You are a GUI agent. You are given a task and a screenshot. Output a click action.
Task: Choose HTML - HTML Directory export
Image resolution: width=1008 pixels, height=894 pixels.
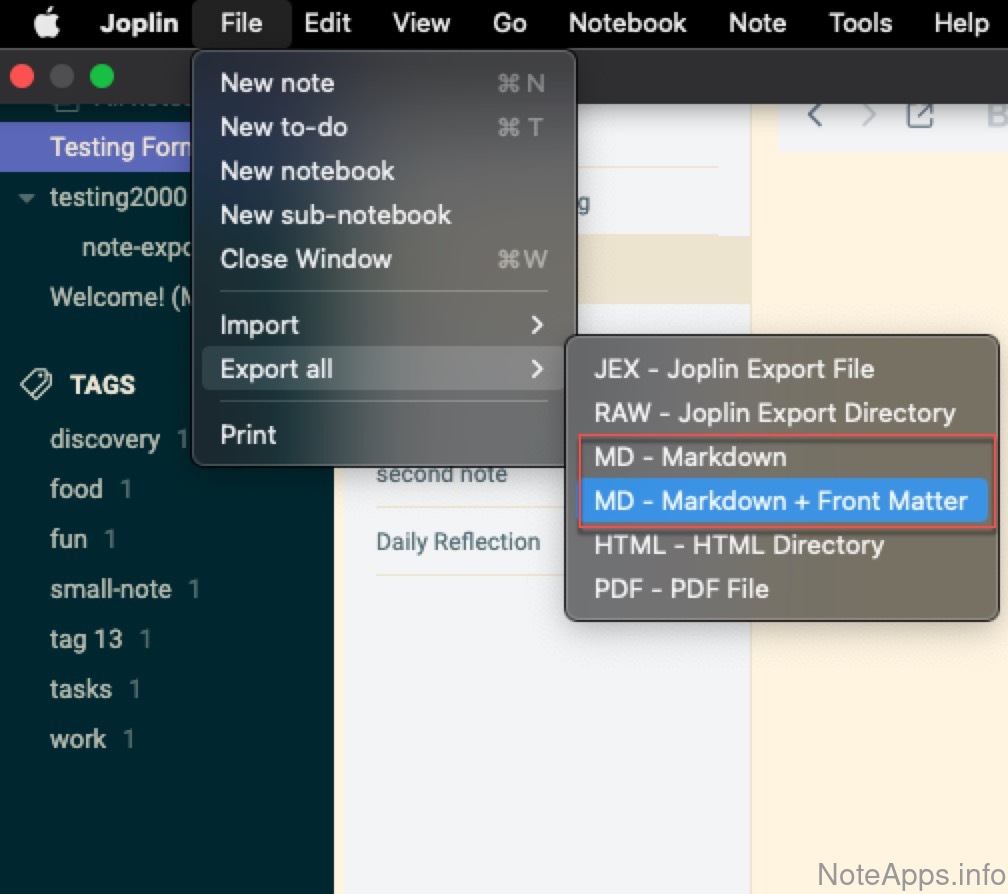(x=739, y=545)
